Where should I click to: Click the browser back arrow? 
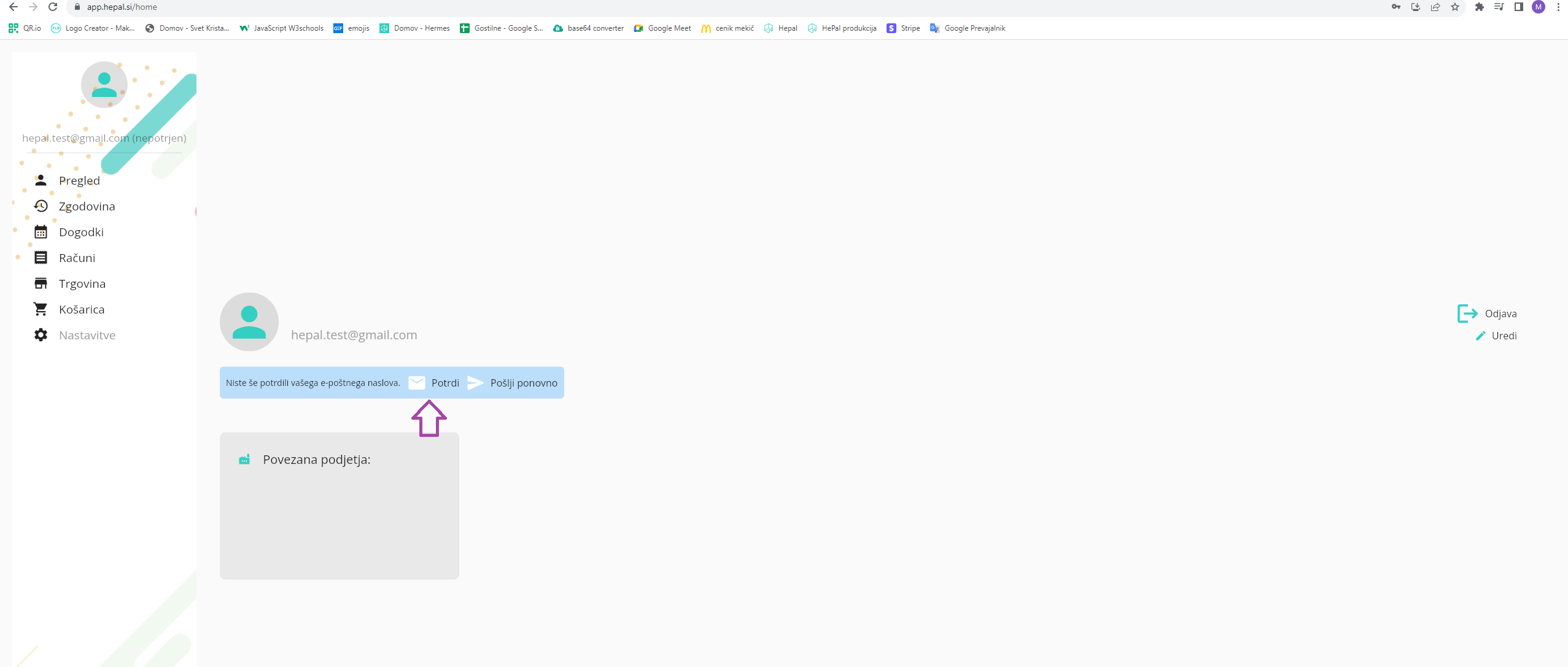tap(14, 7)
